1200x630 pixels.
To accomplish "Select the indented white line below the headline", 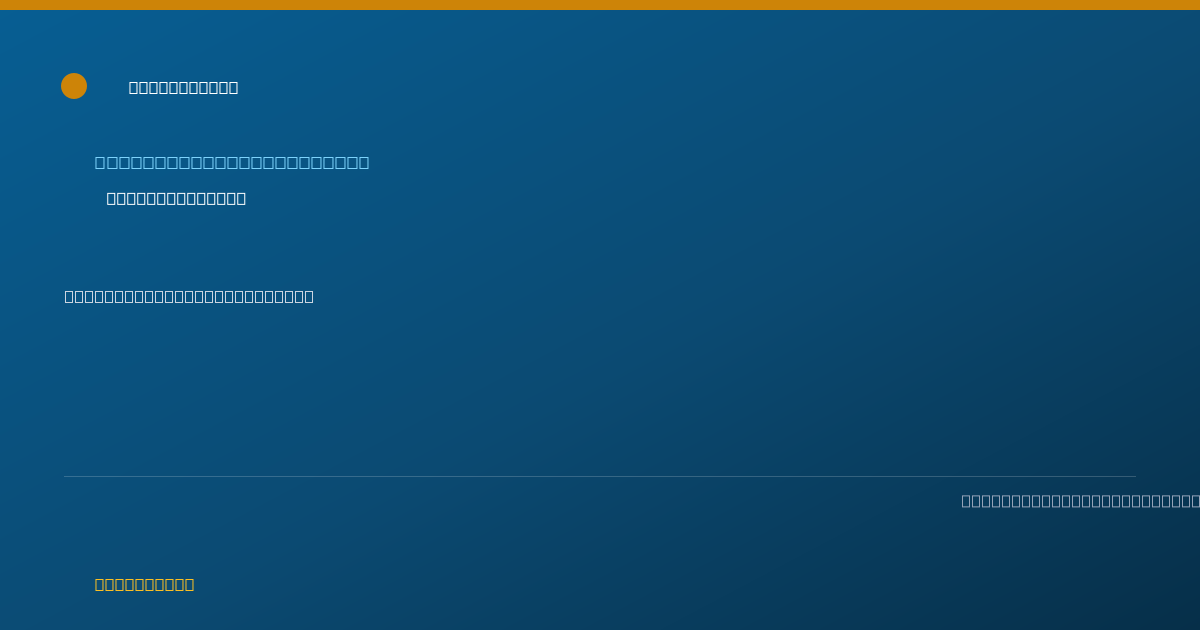I will coord(176,199).
